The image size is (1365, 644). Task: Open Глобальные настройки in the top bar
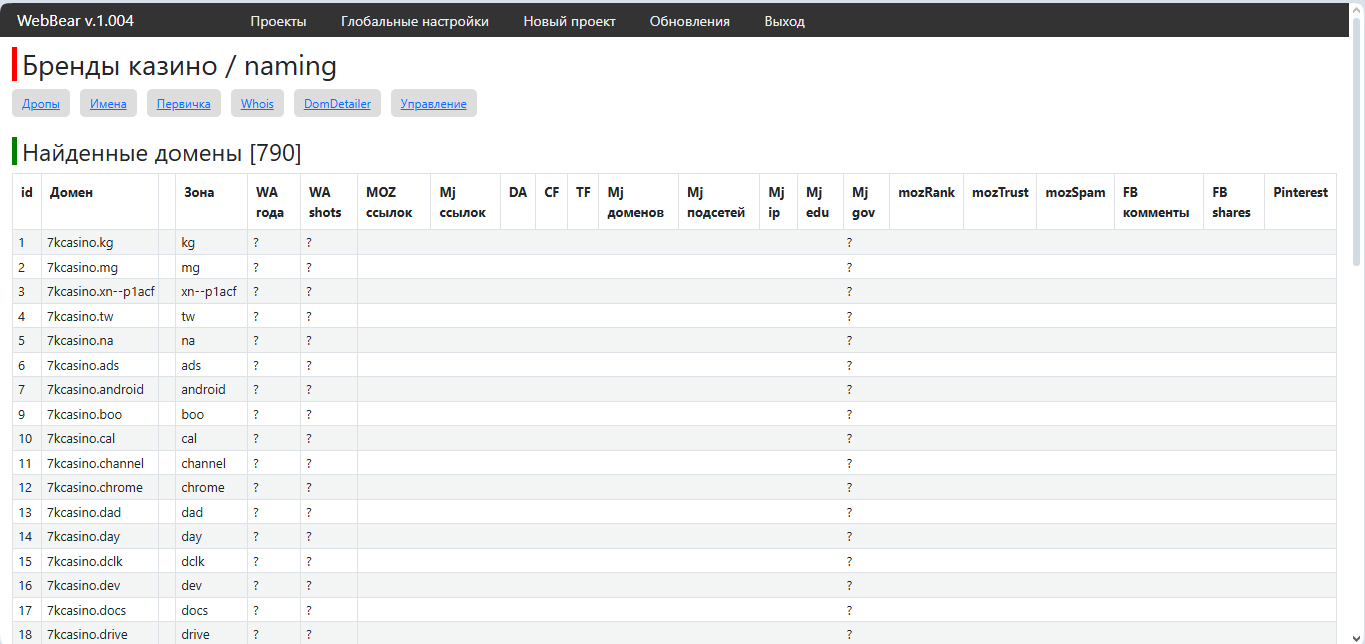pyautogui.click(x=415, y=21)
